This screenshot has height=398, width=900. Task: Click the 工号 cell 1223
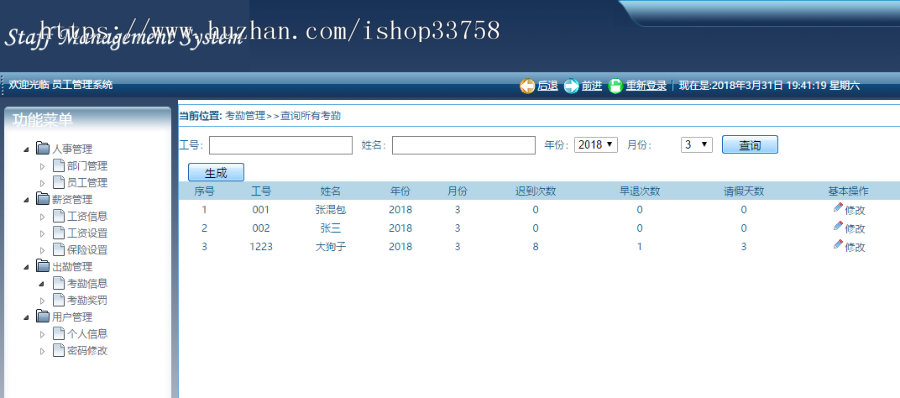(261, 247)
